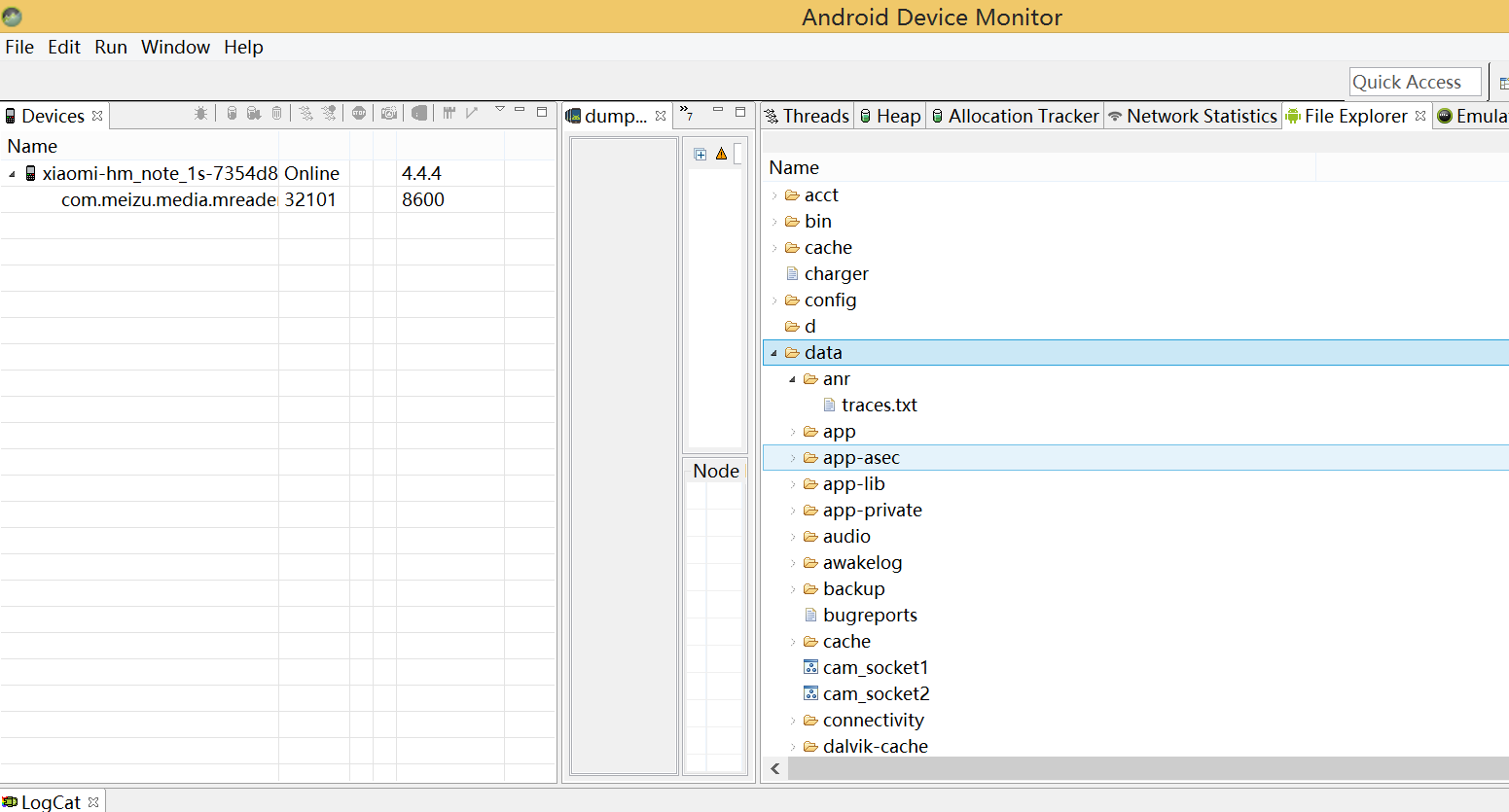Expand the top-level cache folder
Screen dimensions: 1509x812
pyautogui.click(x=774, y=248)
